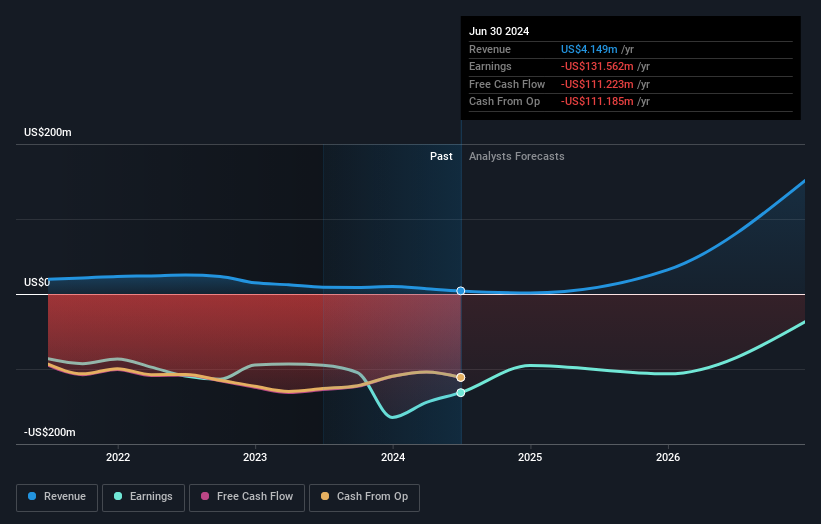Viewport: 821px width, 524px height.
Task: Click the teal Earnings legend dot
Action: click(x=118, y=496)
